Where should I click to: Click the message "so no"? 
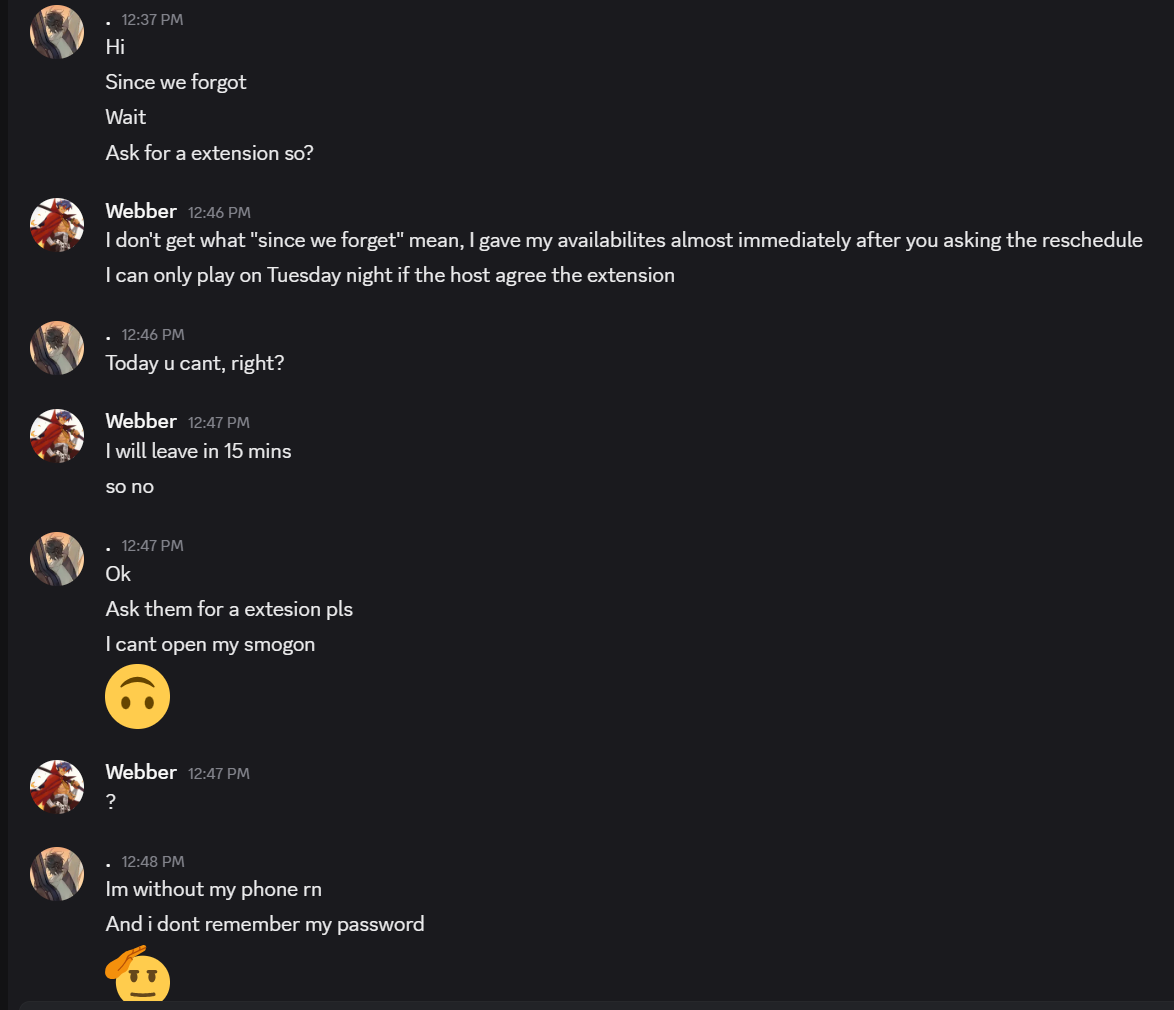click(x=130, y=487)
